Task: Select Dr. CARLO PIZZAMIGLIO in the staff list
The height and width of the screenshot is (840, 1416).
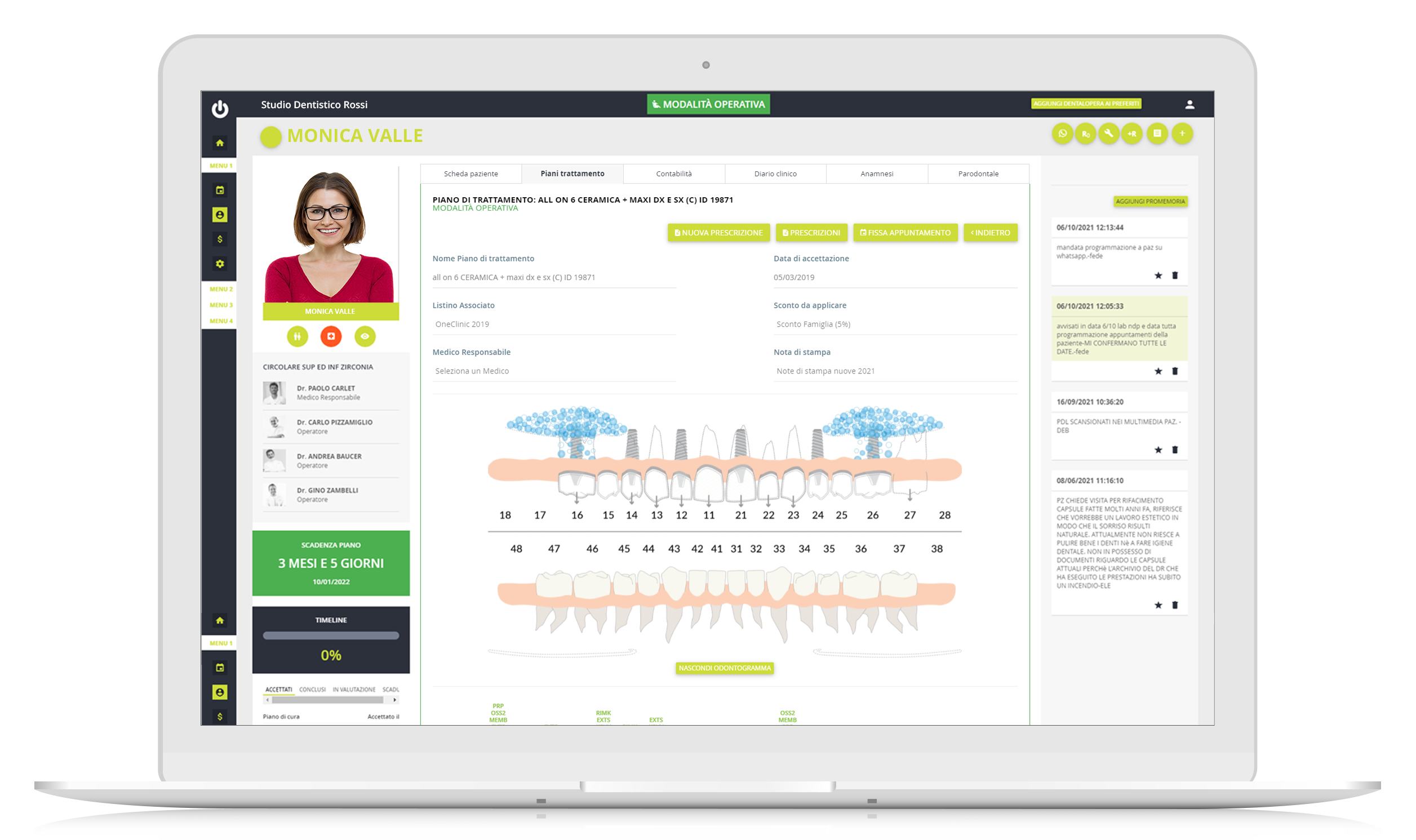Action: [x=331, y=427]
